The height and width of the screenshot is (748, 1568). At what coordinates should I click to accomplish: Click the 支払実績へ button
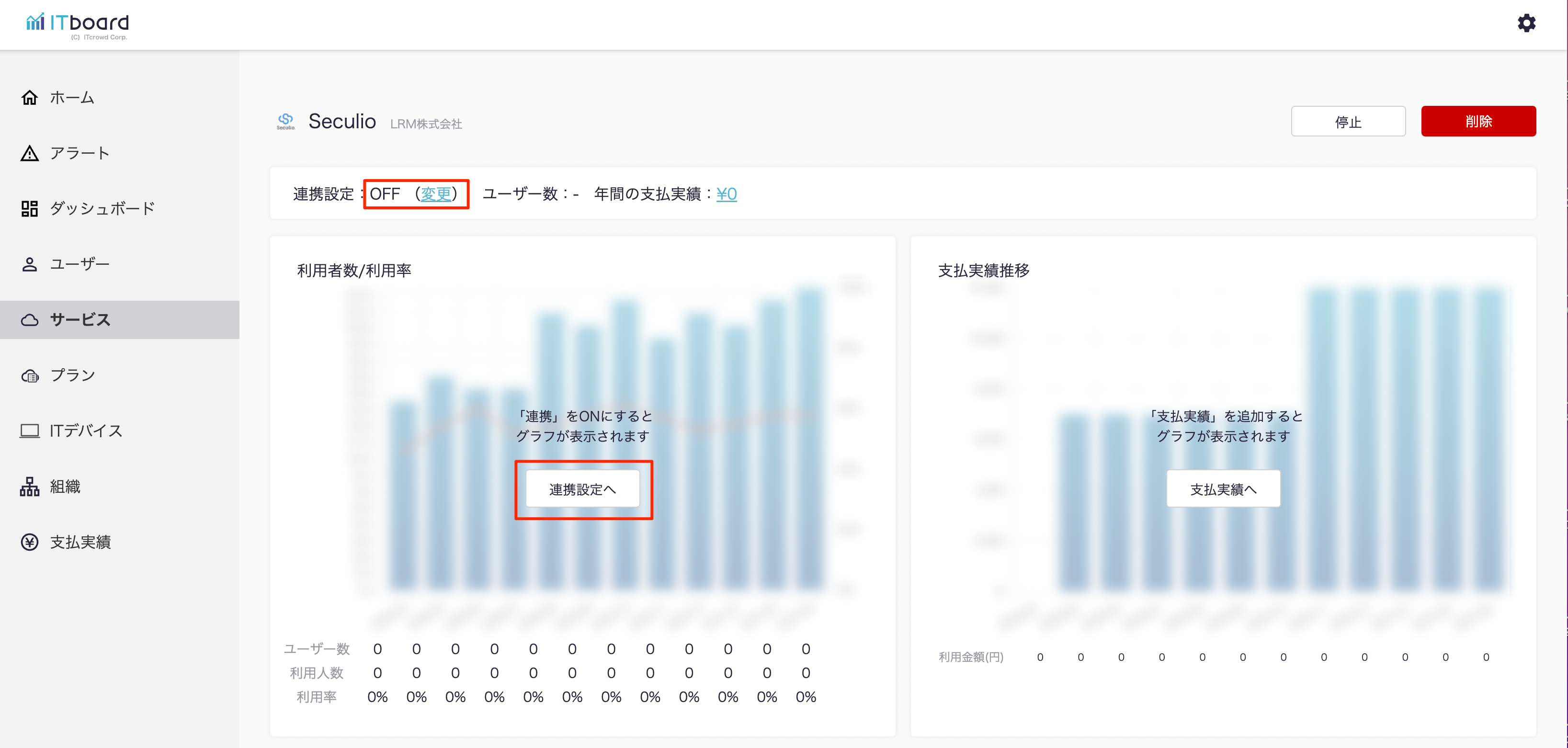(1223, 489)
